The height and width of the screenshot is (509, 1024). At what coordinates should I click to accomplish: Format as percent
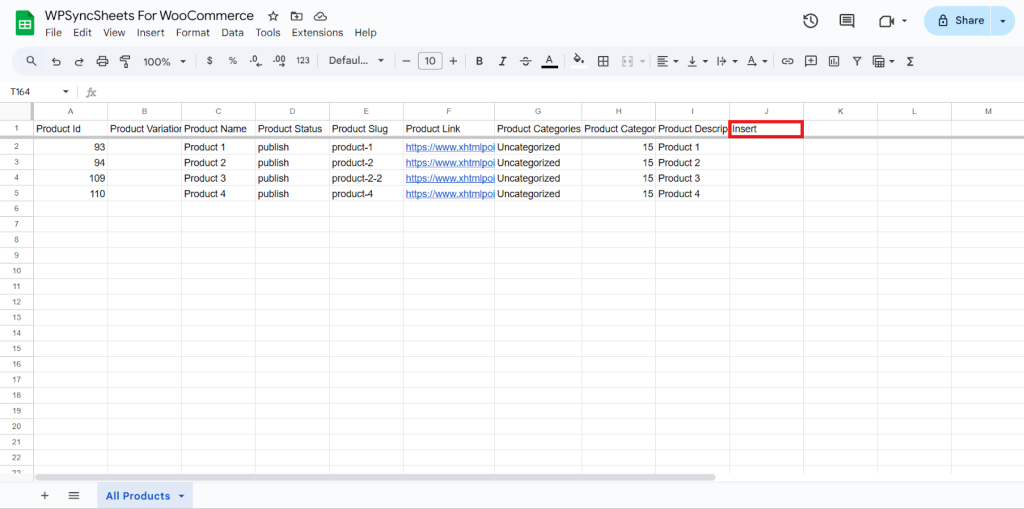pos(232,61)
